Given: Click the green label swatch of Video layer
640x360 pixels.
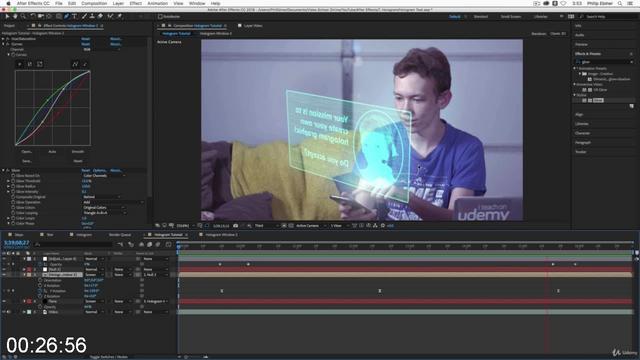Looking at the screenshot, I should [x=29, y=312].
